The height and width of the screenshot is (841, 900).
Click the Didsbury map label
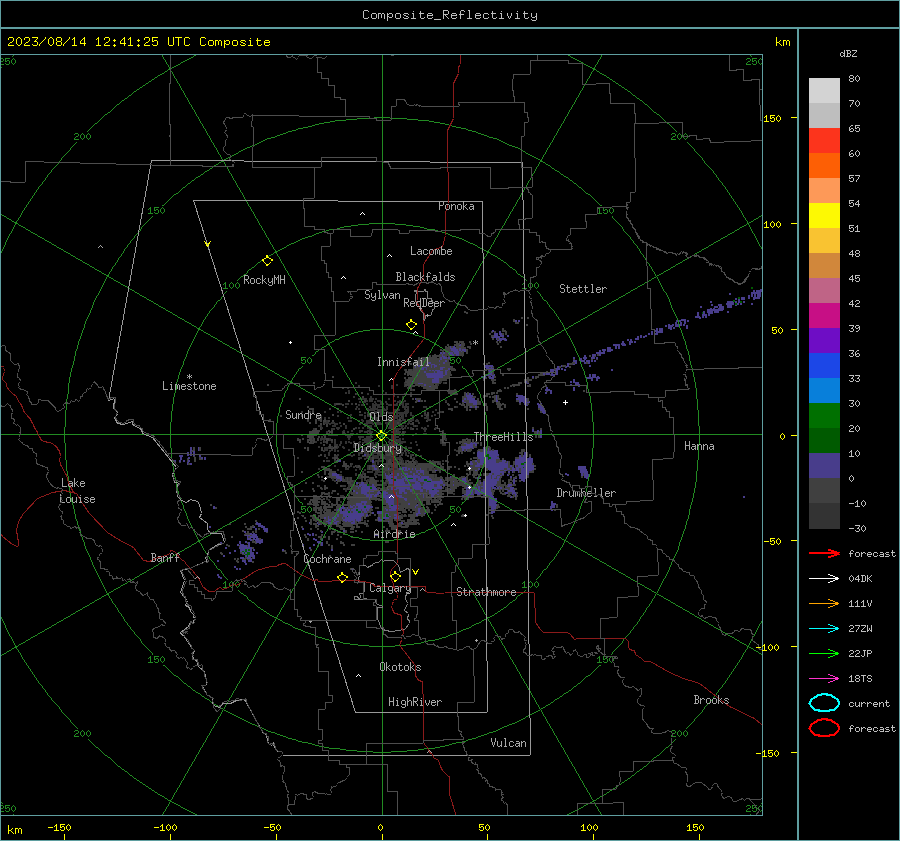click(x=378, y=448)
